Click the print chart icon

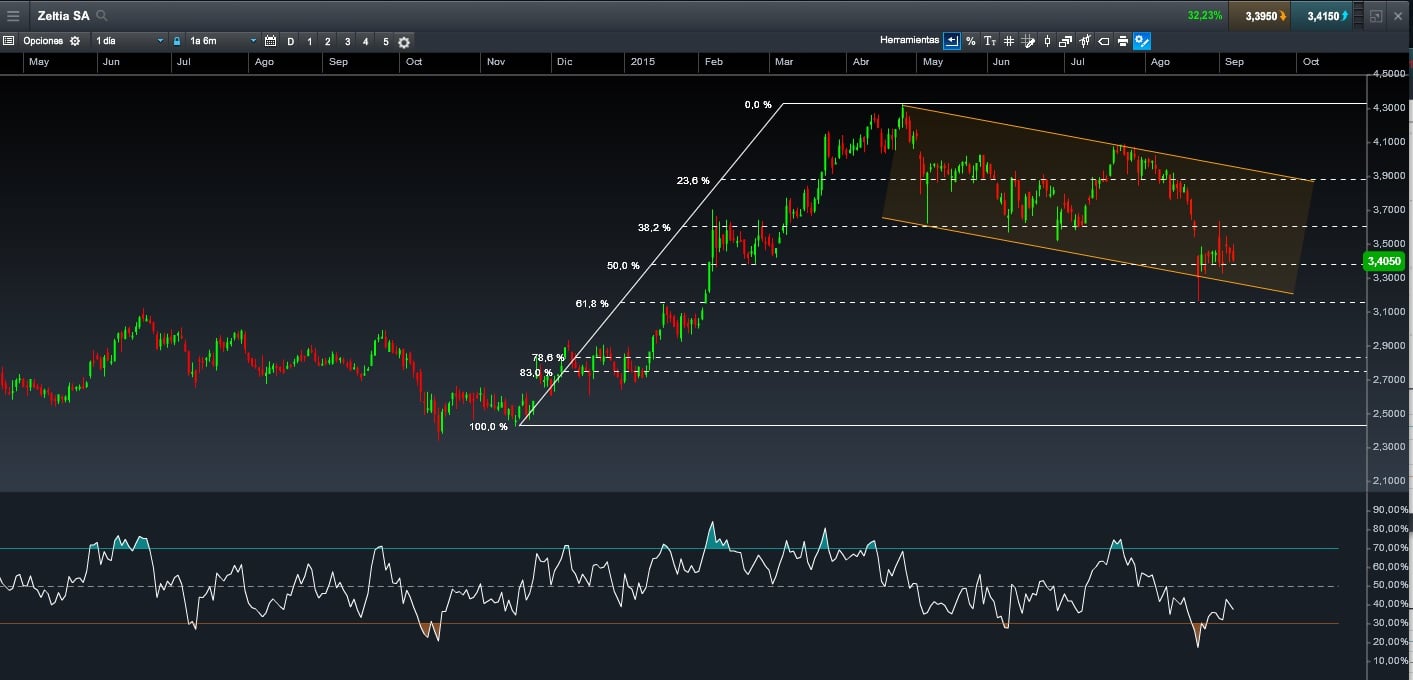[1123, 41]
